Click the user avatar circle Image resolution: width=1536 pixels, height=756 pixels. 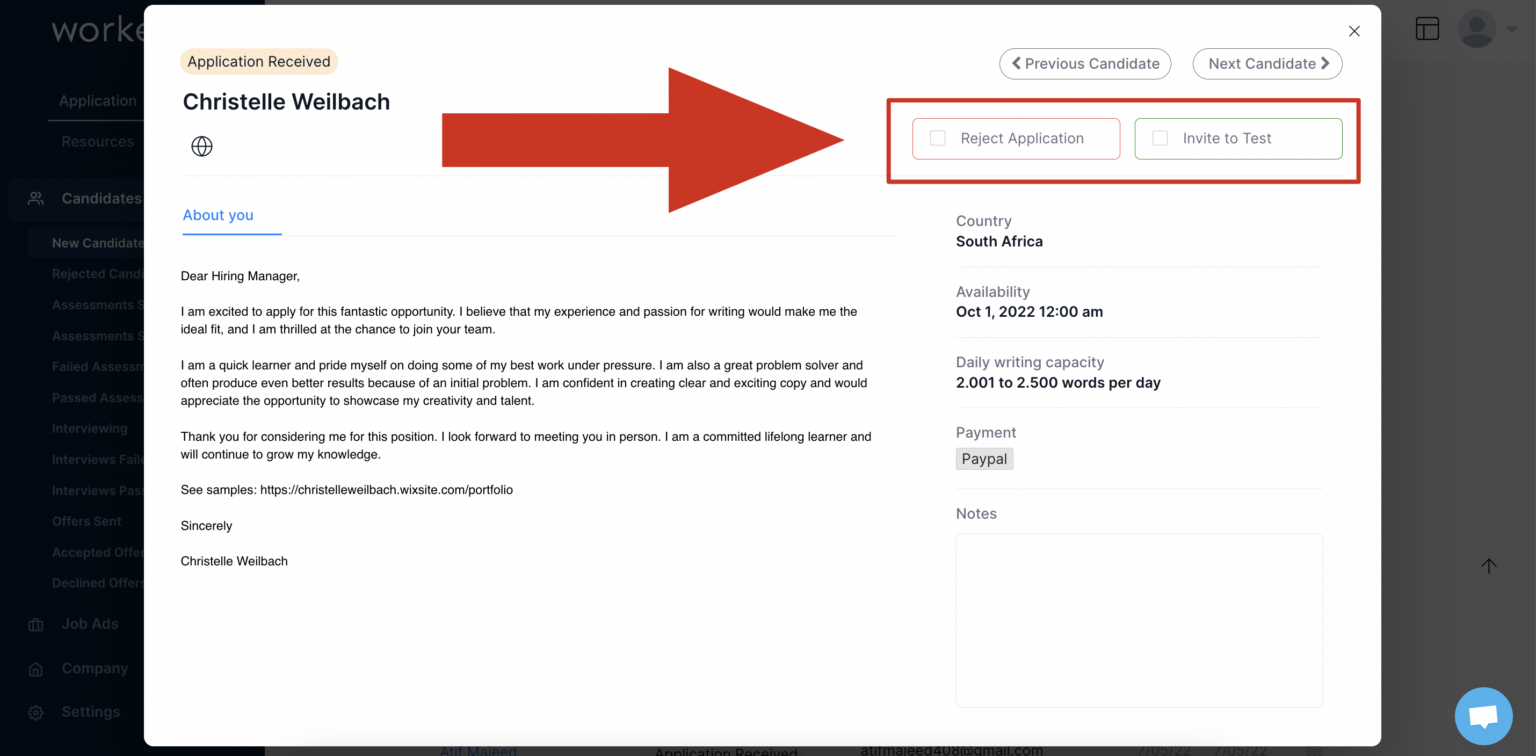[1477, 28]
